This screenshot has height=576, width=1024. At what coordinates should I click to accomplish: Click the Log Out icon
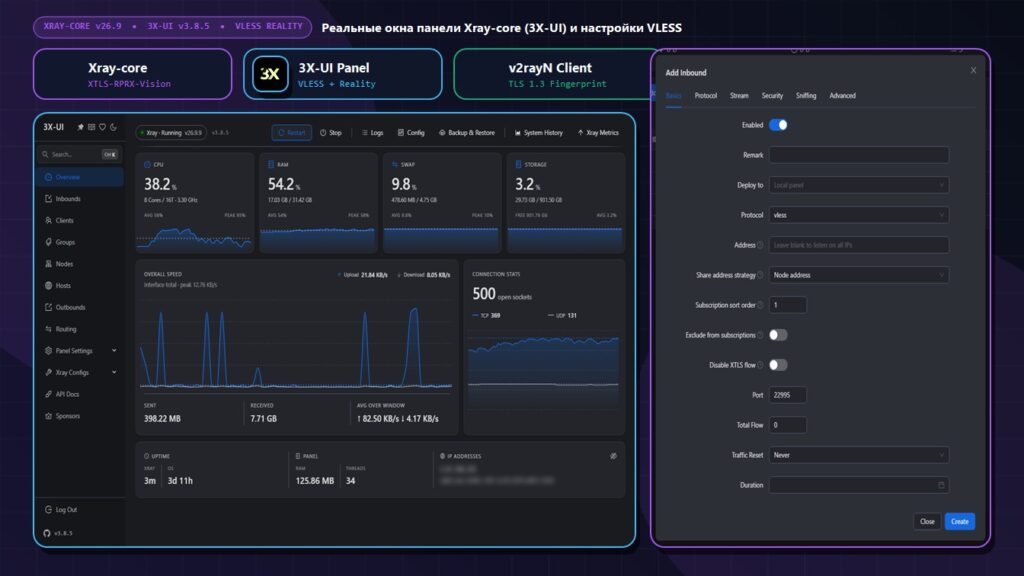pyautogui.click(x=48, y=509)
